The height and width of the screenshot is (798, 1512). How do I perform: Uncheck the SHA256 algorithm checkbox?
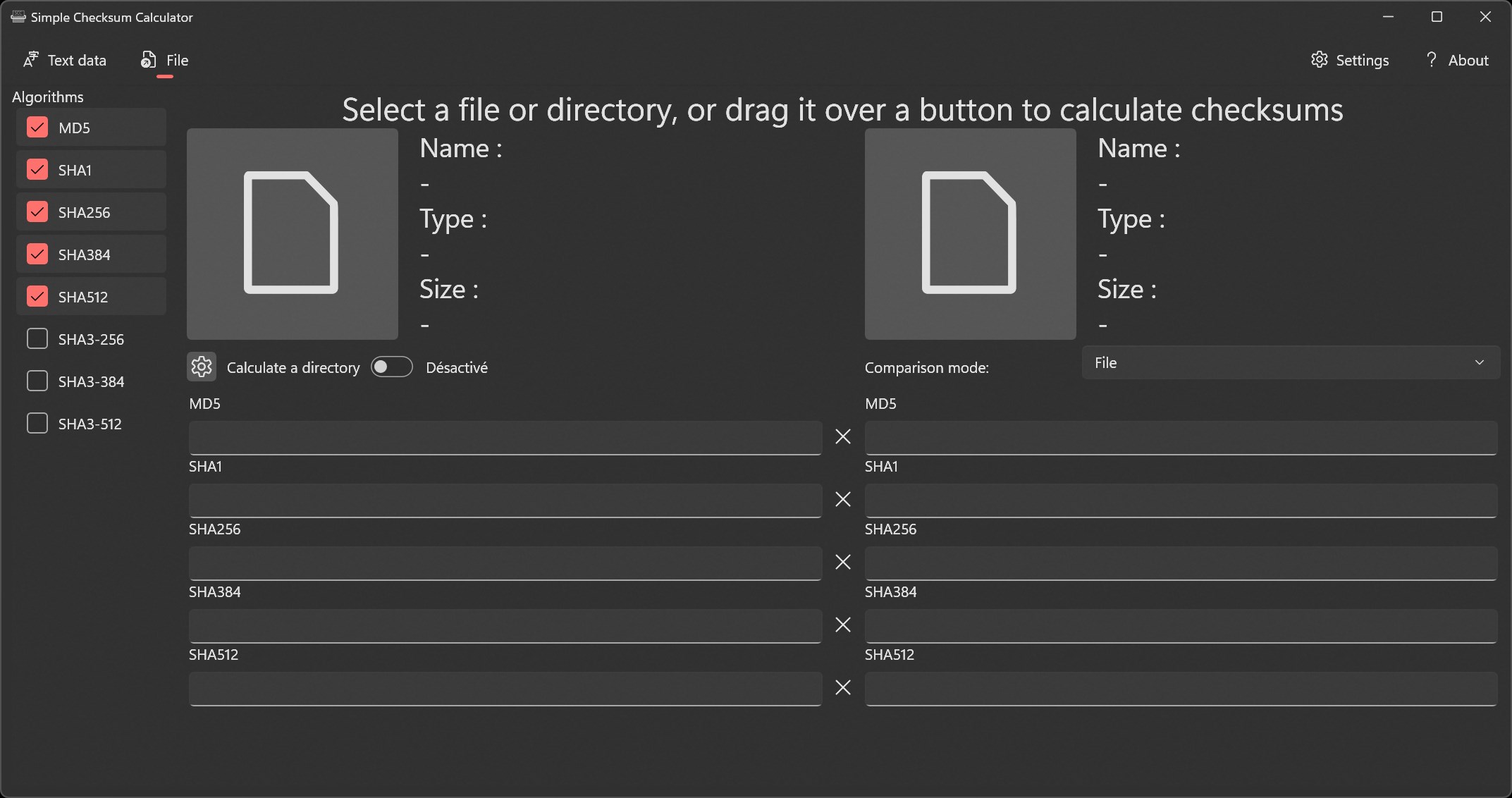point(37,212)
